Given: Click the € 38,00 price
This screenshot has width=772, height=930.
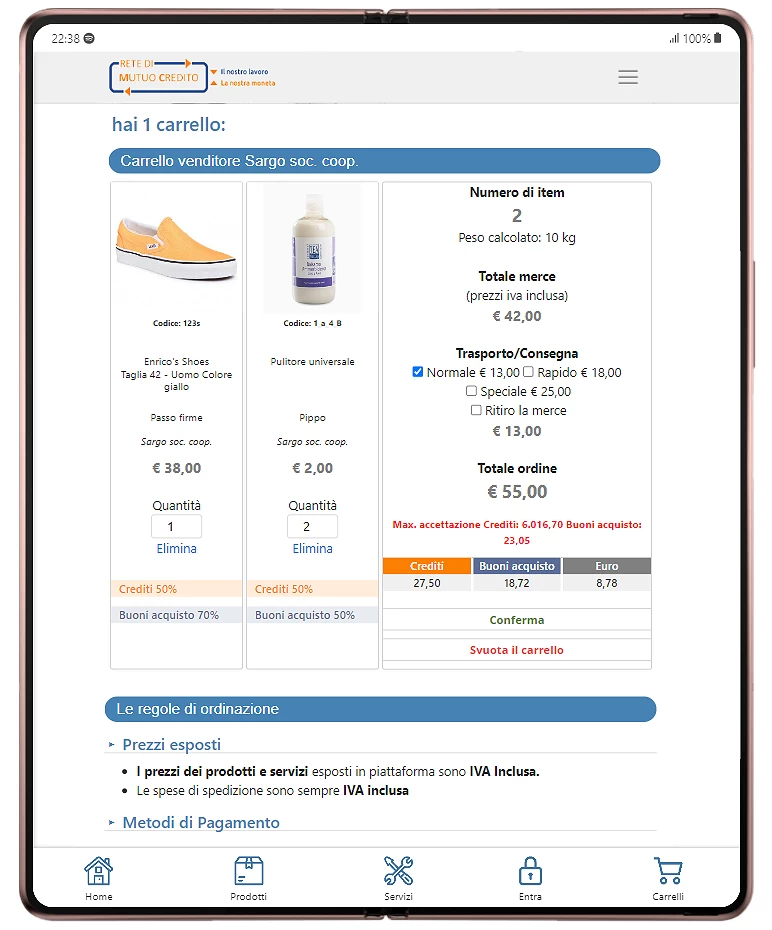Looking at the screenshot, I should coord(177,468).
